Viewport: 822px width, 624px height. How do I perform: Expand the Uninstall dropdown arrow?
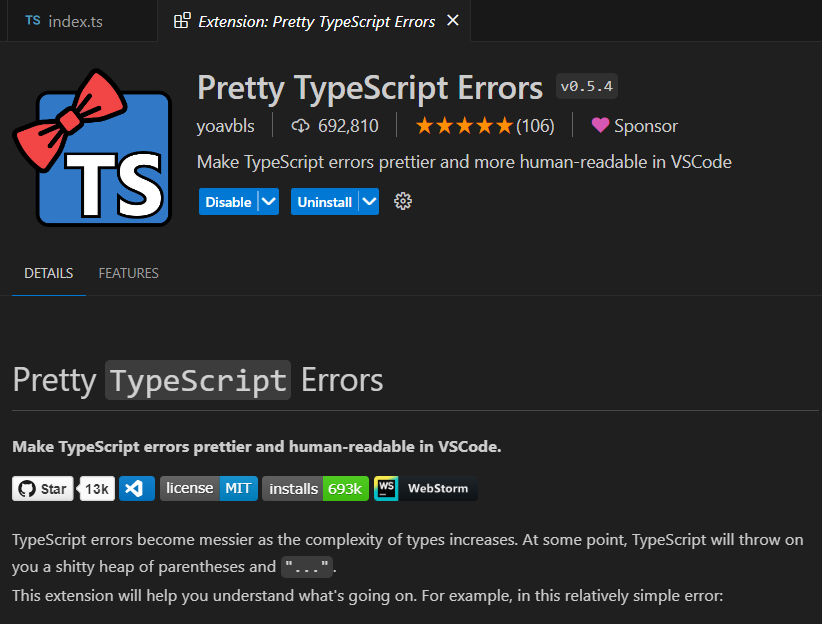369,202
